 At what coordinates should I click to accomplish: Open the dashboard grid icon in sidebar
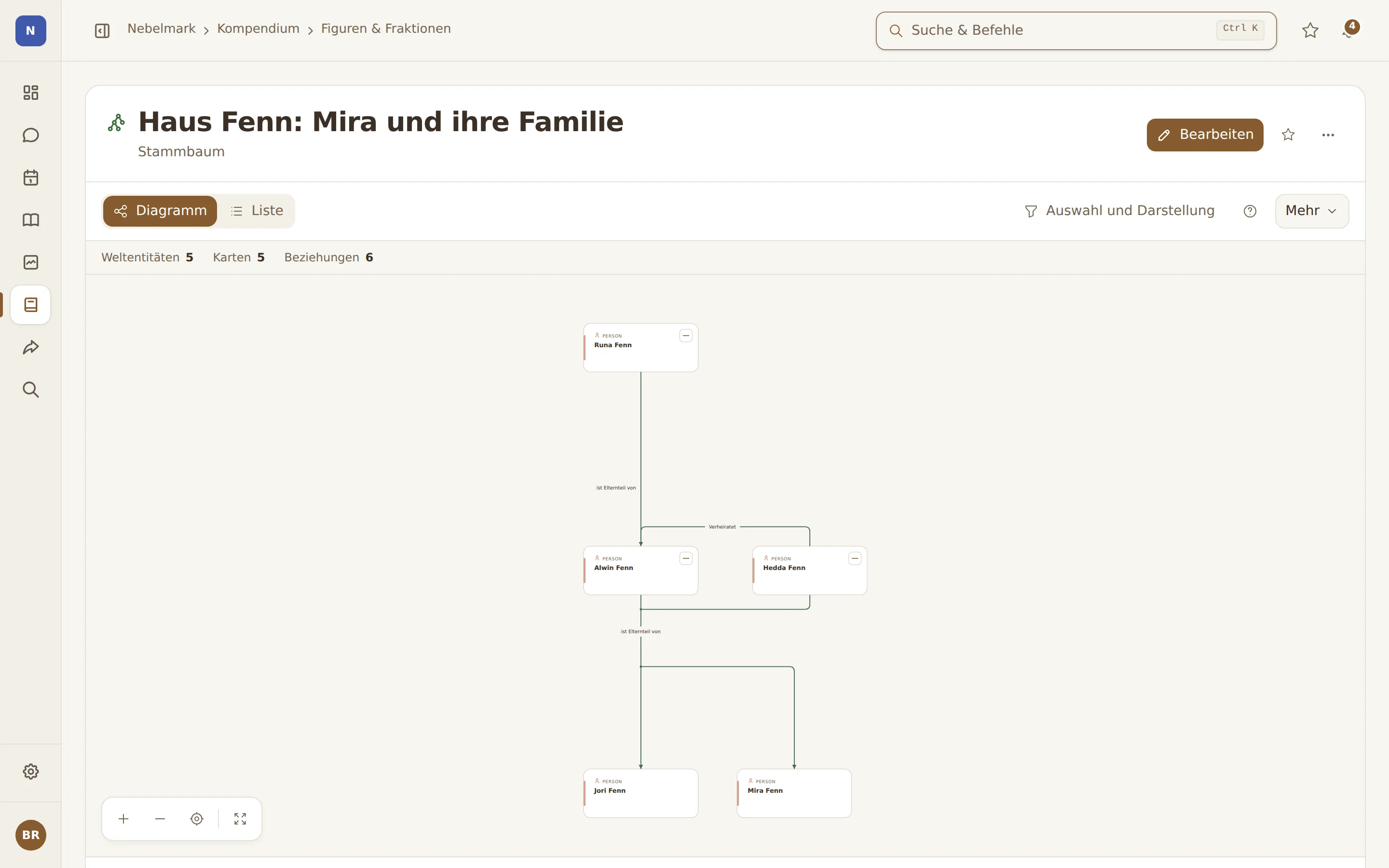coord(30,93)
